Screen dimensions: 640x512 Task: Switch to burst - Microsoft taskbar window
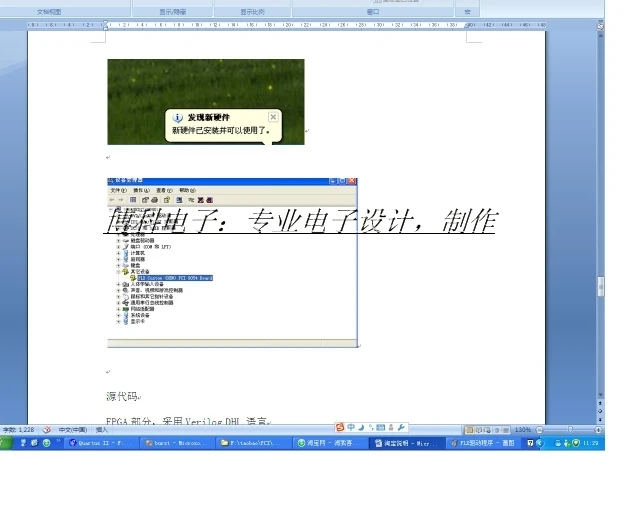coord(178,443)
